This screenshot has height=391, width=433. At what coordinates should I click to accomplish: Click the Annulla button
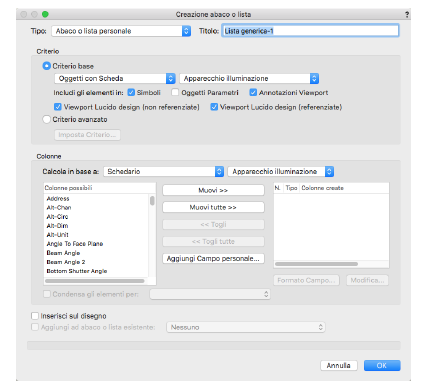point(339,365)
